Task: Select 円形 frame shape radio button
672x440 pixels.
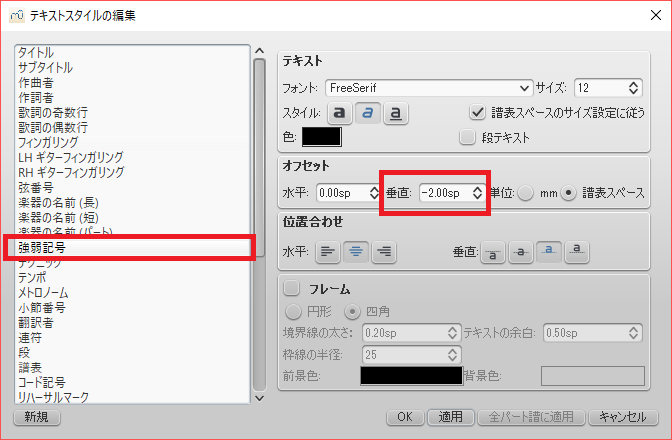Action: click(x=293, y=311)
